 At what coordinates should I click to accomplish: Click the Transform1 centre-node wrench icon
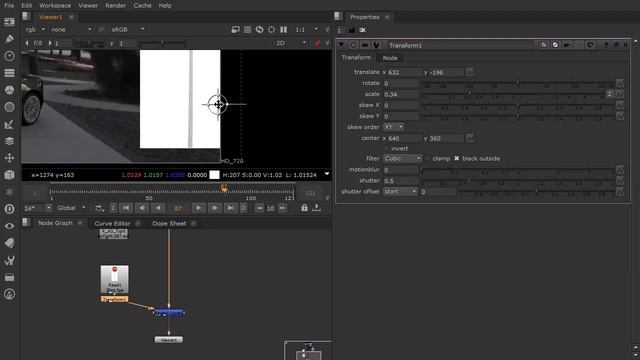[x=376, y=45]
